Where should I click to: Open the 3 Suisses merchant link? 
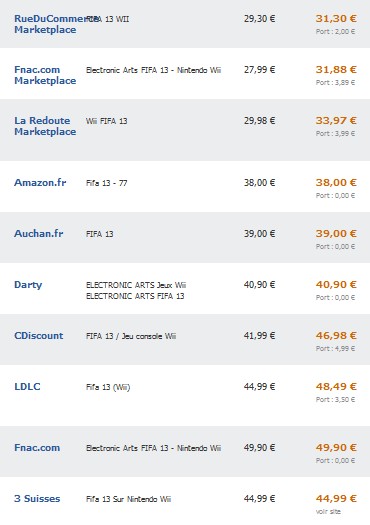37,499
